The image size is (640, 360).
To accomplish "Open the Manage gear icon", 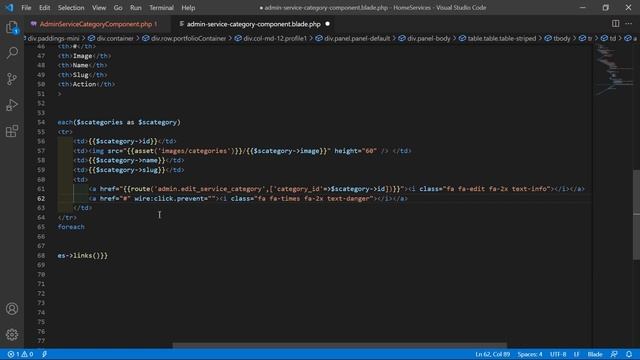I will 12,335.
